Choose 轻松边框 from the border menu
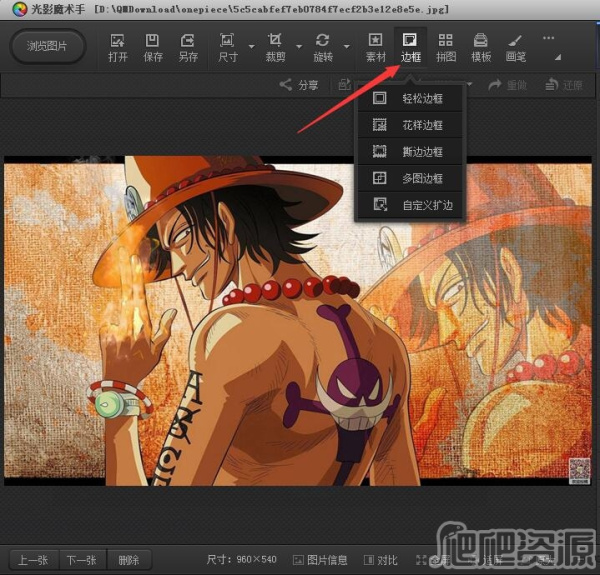The image size is (600, 575). point(410,98)
